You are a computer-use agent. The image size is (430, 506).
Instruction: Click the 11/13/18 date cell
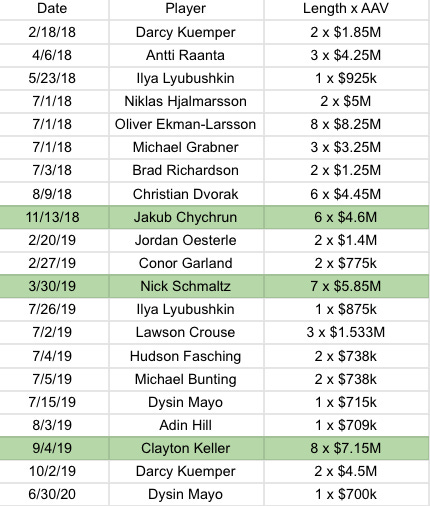52,217
